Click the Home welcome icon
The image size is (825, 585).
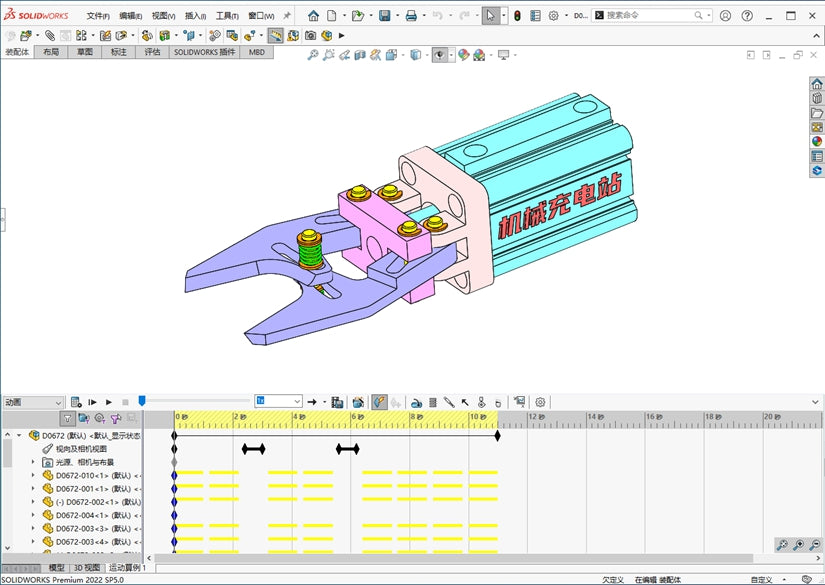(x=313, y=15)
